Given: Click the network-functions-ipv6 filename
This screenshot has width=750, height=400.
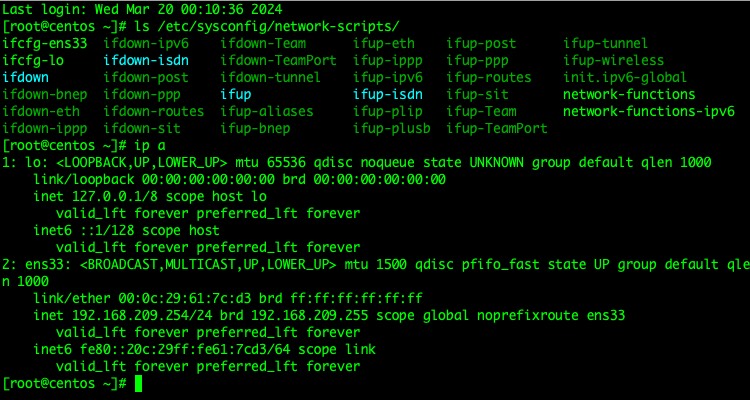Looking at the screenshot, I should coord(648,111).
